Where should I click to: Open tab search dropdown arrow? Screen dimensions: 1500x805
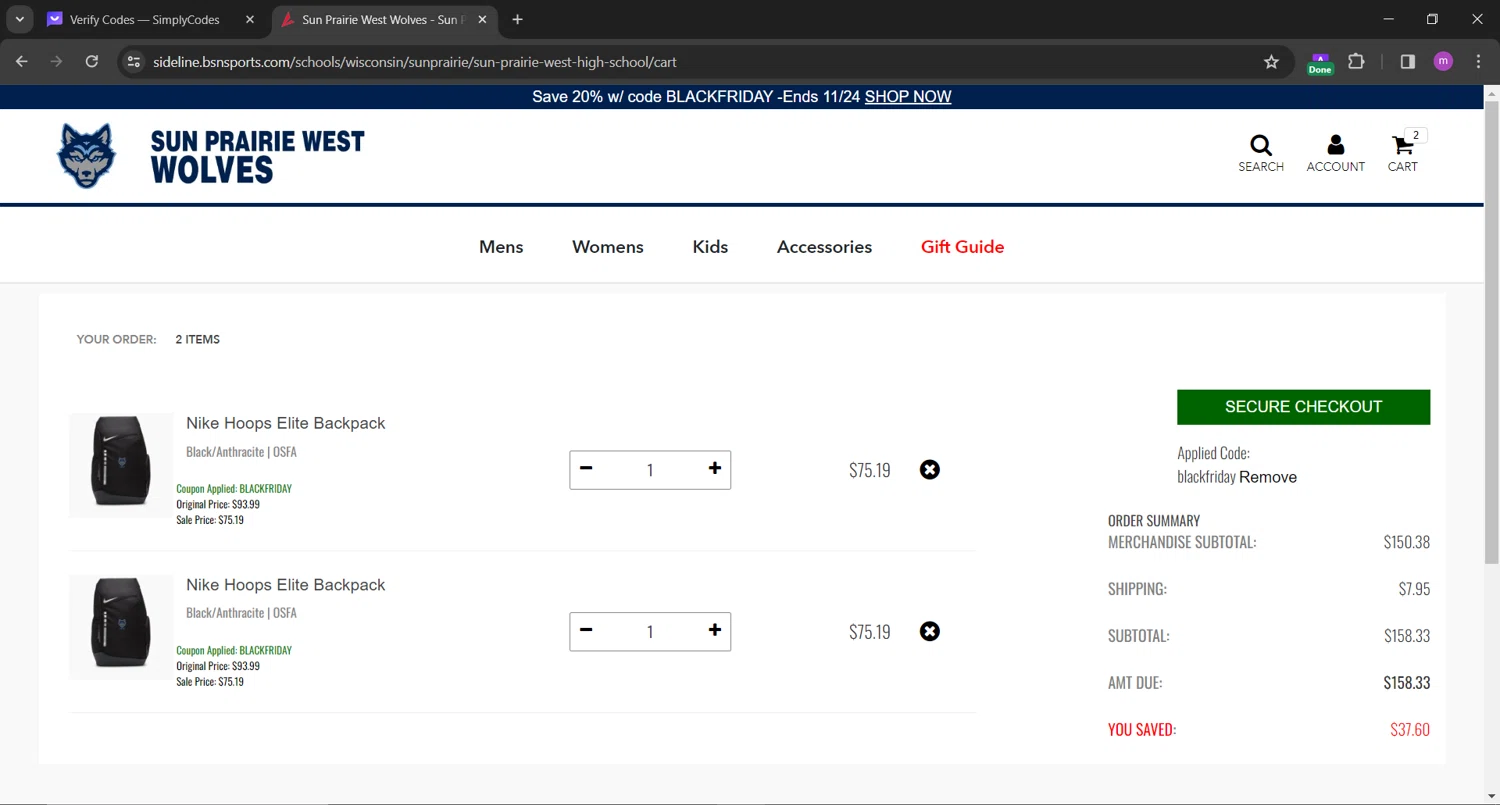[19, 20]
